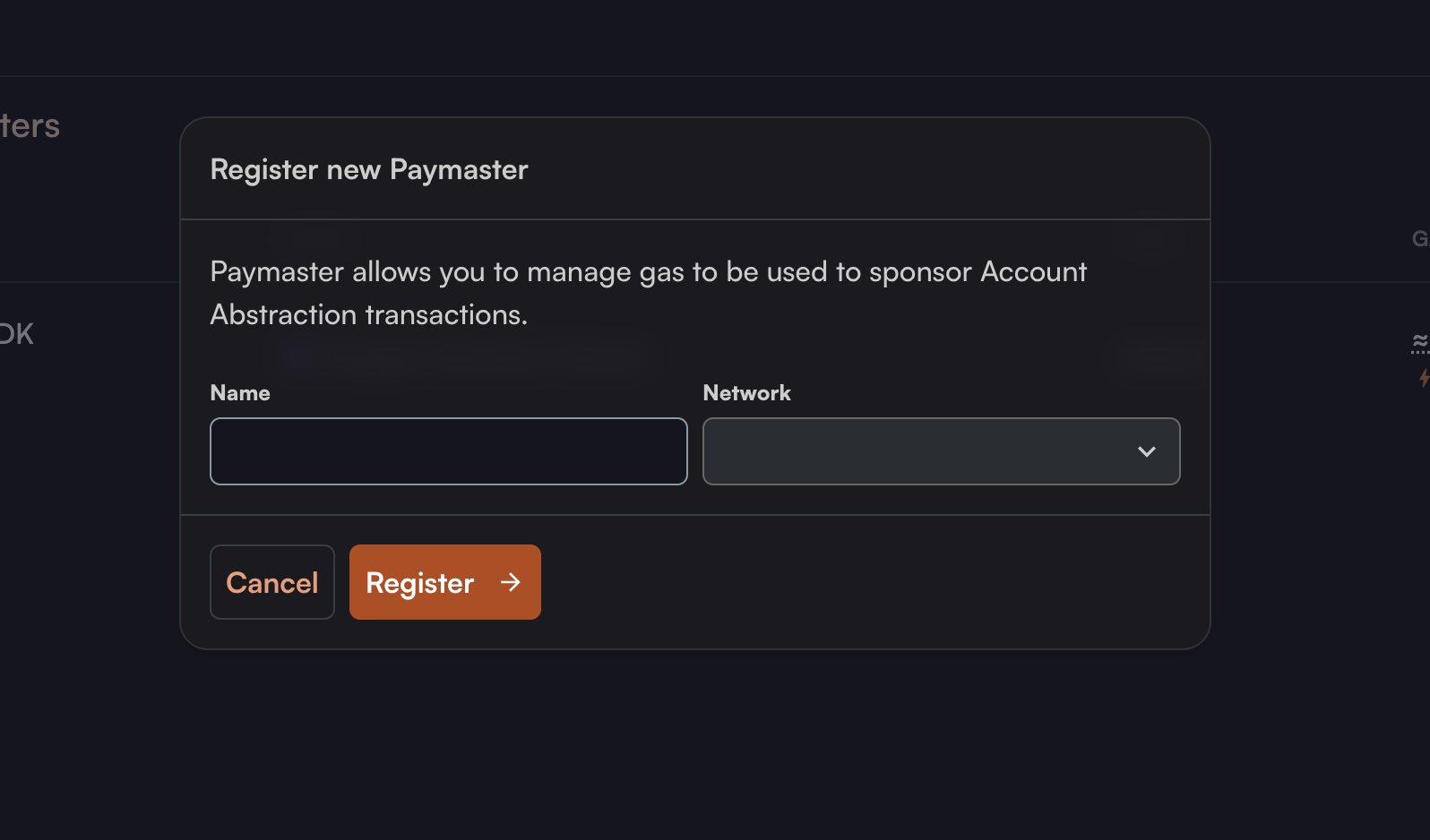Click the "Register new Paymaster" dialog title

(369, 170)
